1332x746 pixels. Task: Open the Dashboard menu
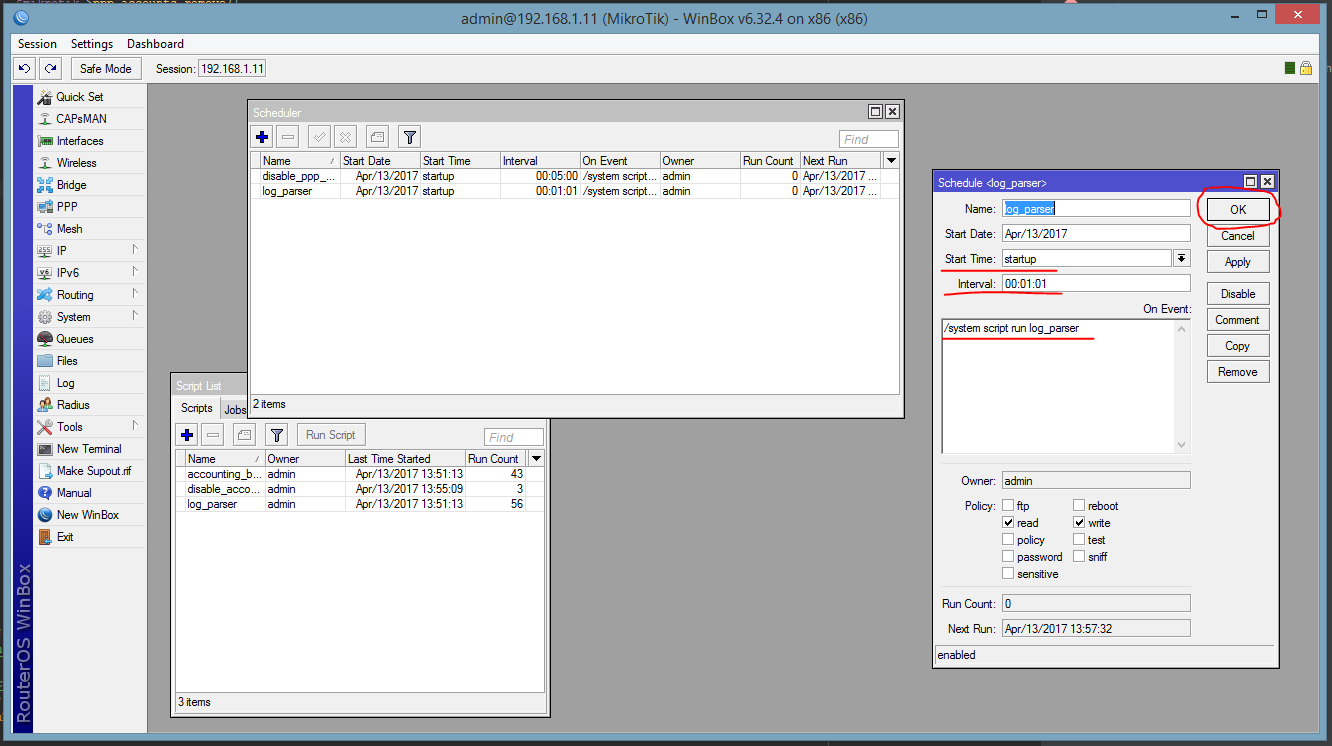click(155, 44)
